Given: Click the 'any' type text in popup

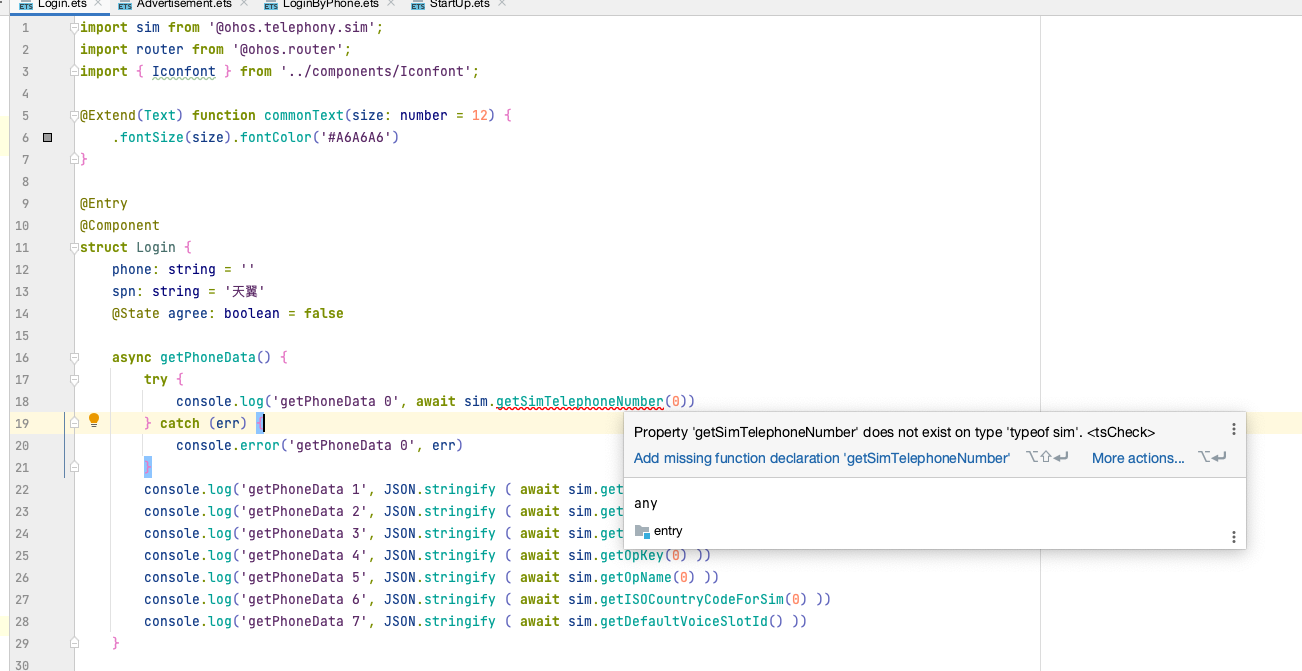Looking at the screenshot, I should pyautogui.click(x=646, y=503).
